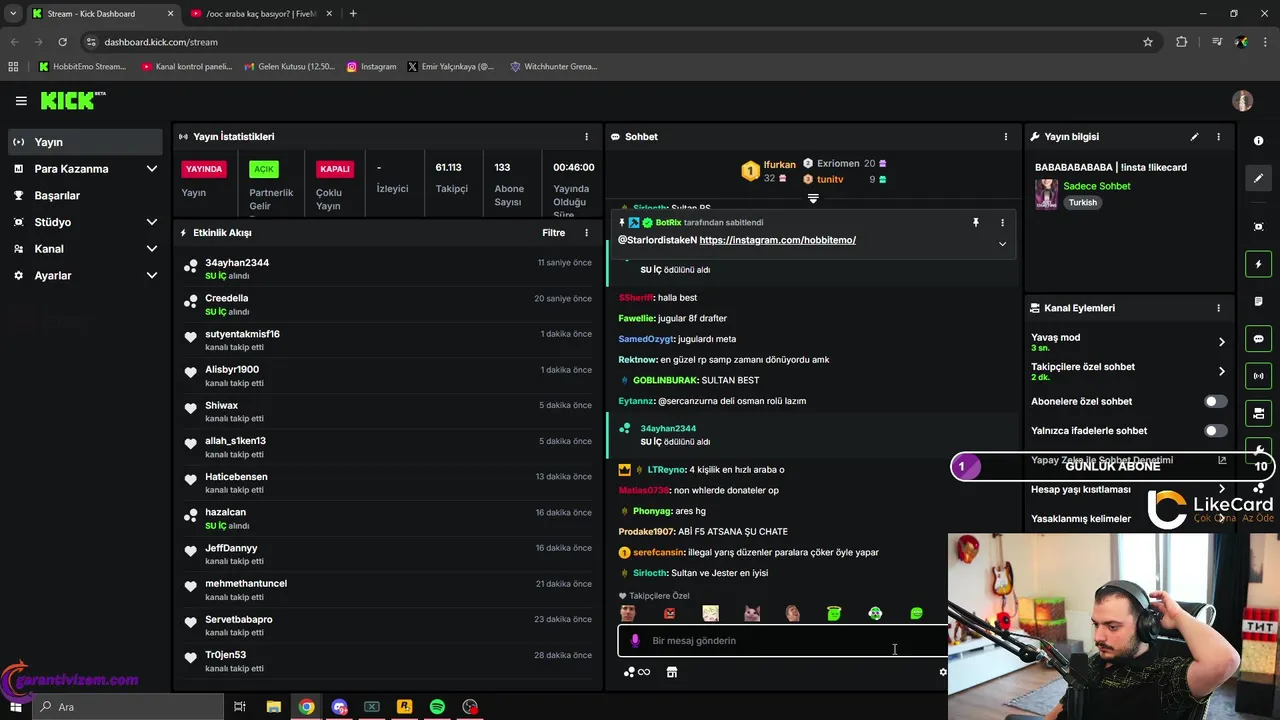Viewport: 1280px width, 720px height.
Task: Open AI chat moderation external link icon
Action: (x=1221, y=461)
